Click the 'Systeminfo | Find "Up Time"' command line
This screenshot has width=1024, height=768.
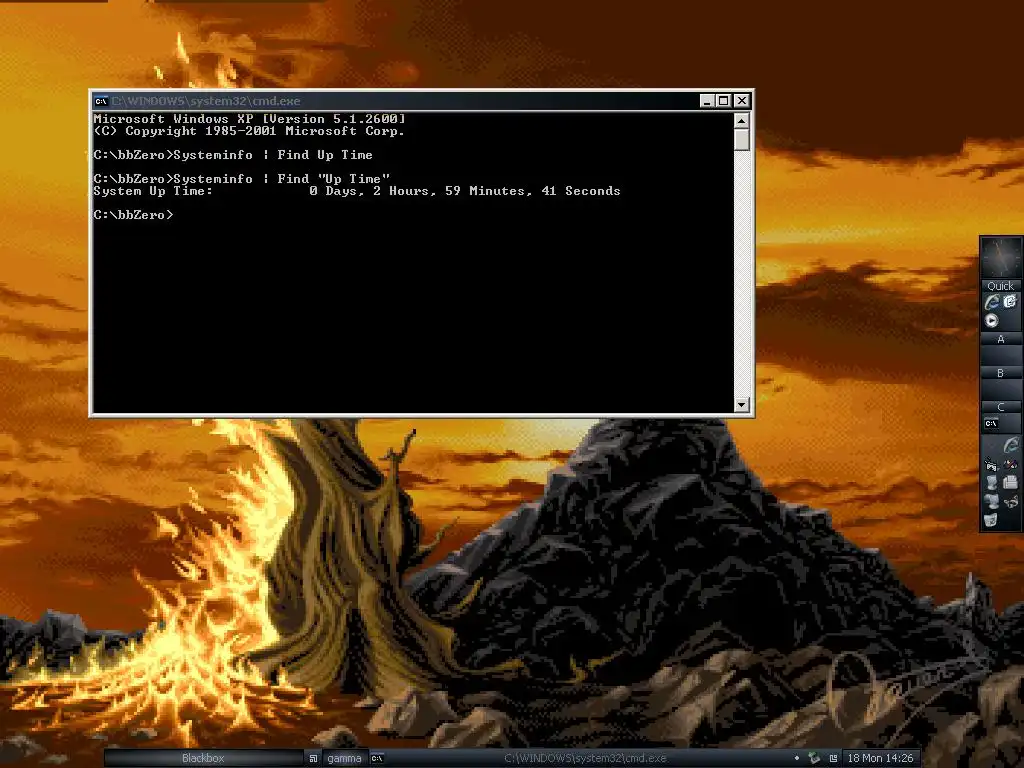tap(281, 179)
